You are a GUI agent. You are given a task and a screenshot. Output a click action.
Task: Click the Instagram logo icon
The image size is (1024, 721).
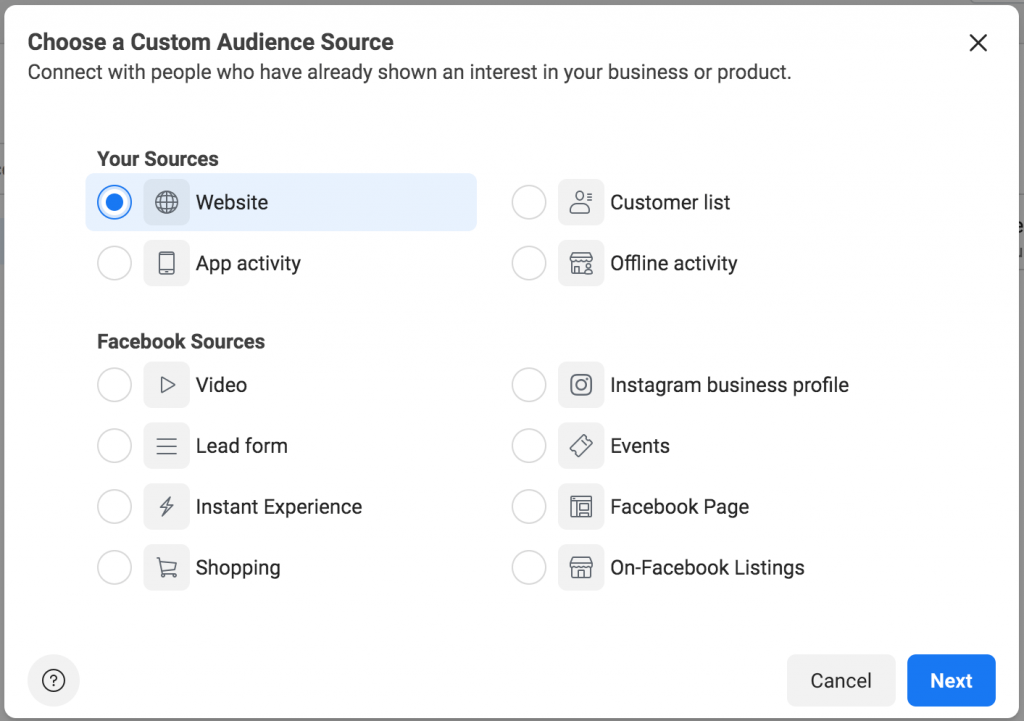pyautogui.click(x=581, y=385)
